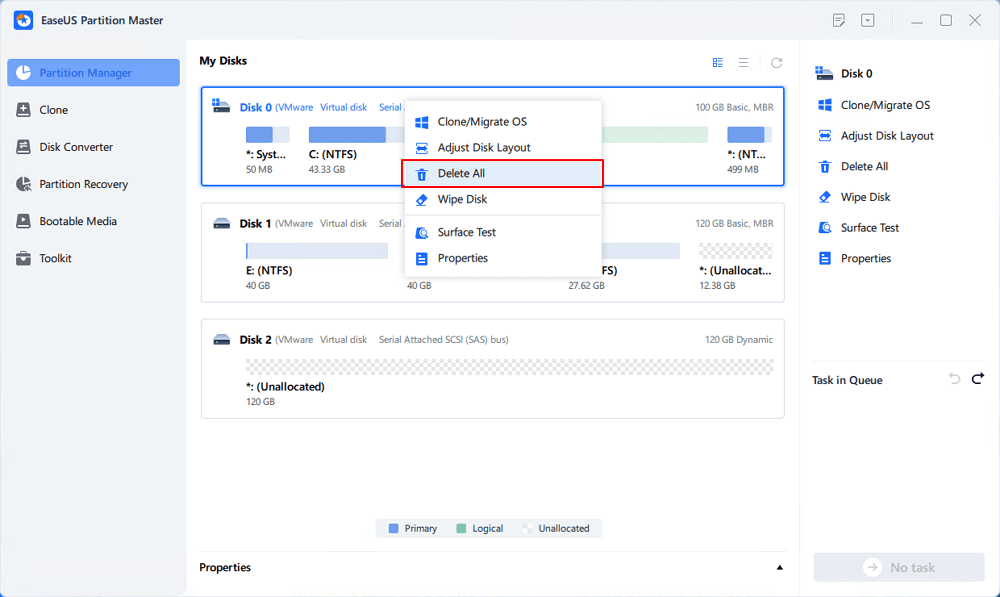Select Wipe Disk in context menu
The width and height of the screenshot is (1000, 597).
pos(503,199)
